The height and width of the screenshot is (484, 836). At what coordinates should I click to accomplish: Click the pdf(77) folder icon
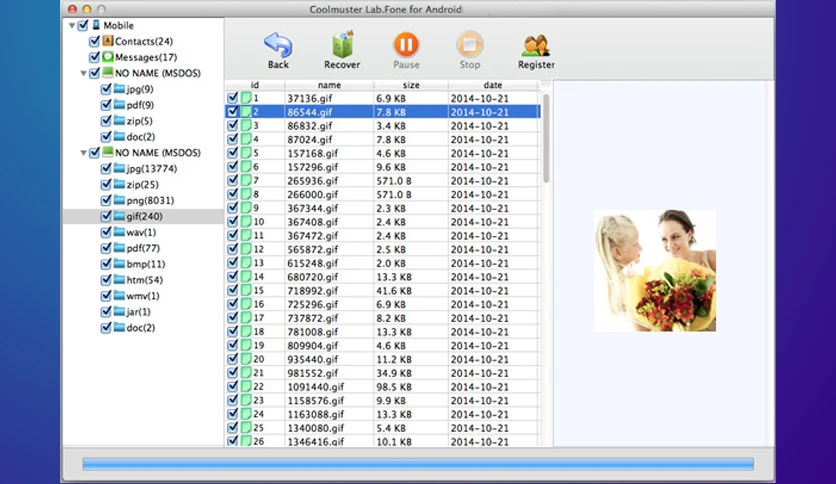pos(119,248)
